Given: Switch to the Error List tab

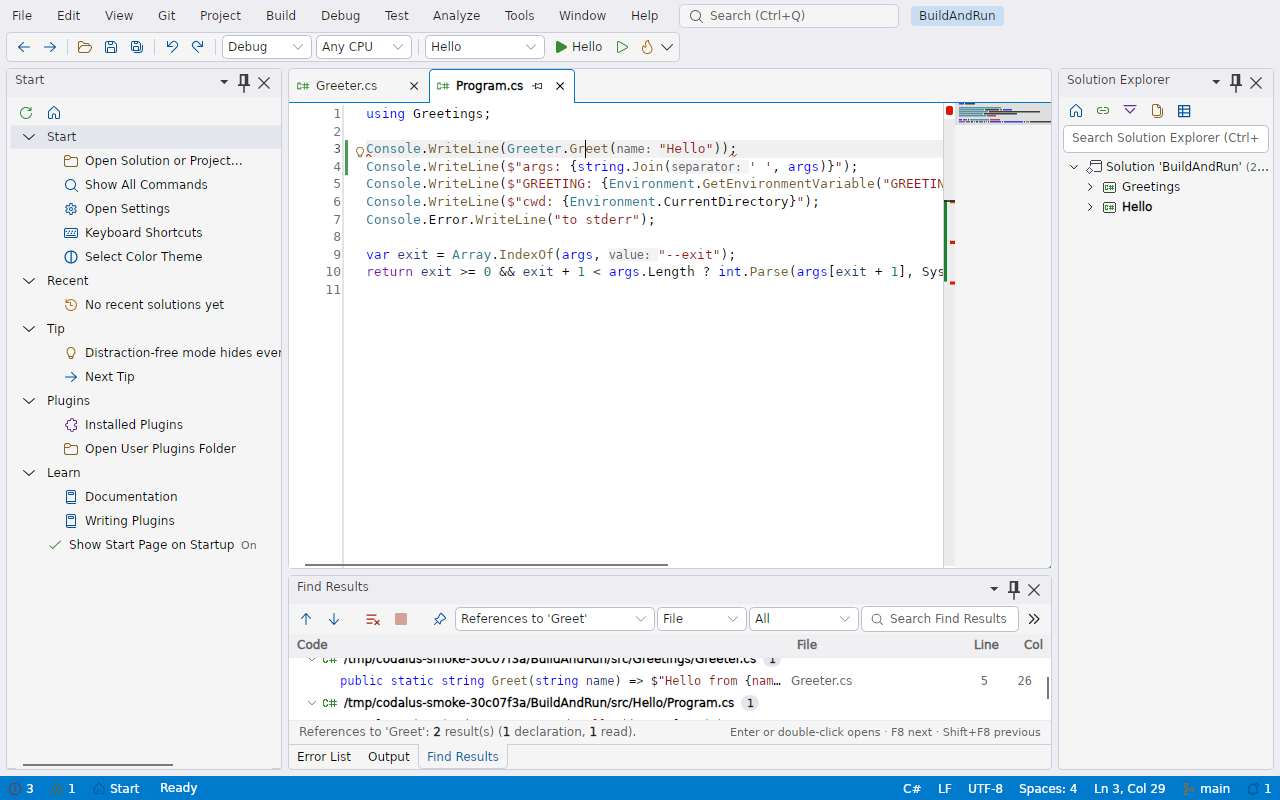Looking at the screenshot, I should tap(324, 757).
